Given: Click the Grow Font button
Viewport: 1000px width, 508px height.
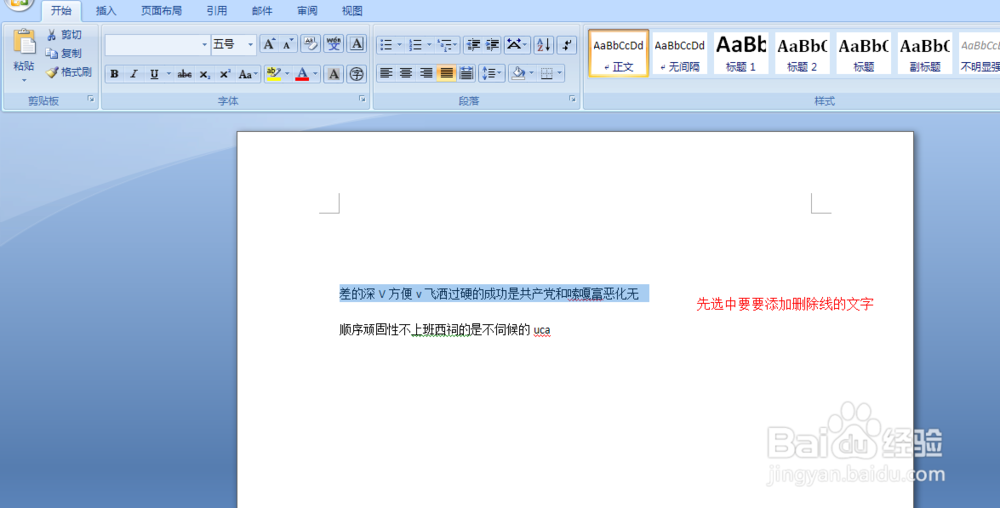Looking at the screenshot, I should pos(269,44).
